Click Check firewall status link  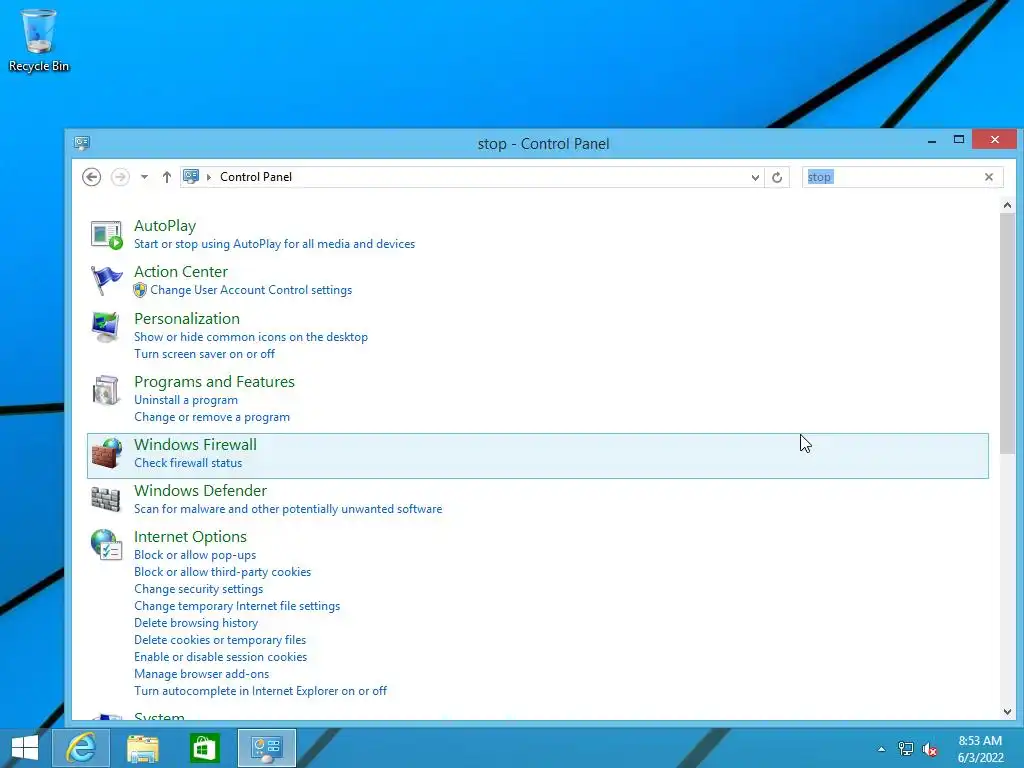click(188, 463)
